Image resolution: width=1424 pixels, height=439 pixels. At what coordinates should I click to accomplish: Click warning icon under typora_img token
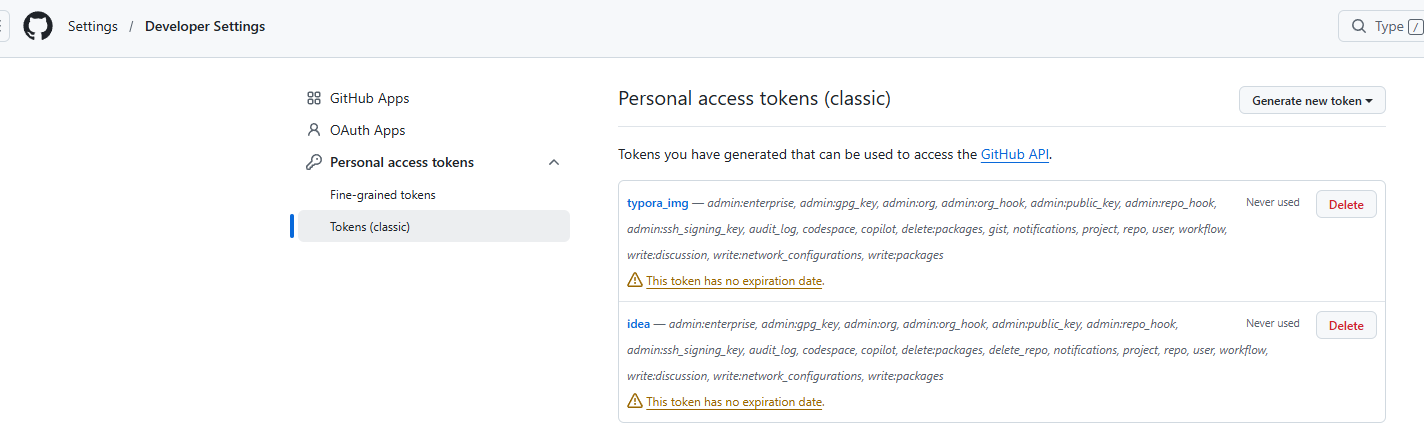point(635,281)
